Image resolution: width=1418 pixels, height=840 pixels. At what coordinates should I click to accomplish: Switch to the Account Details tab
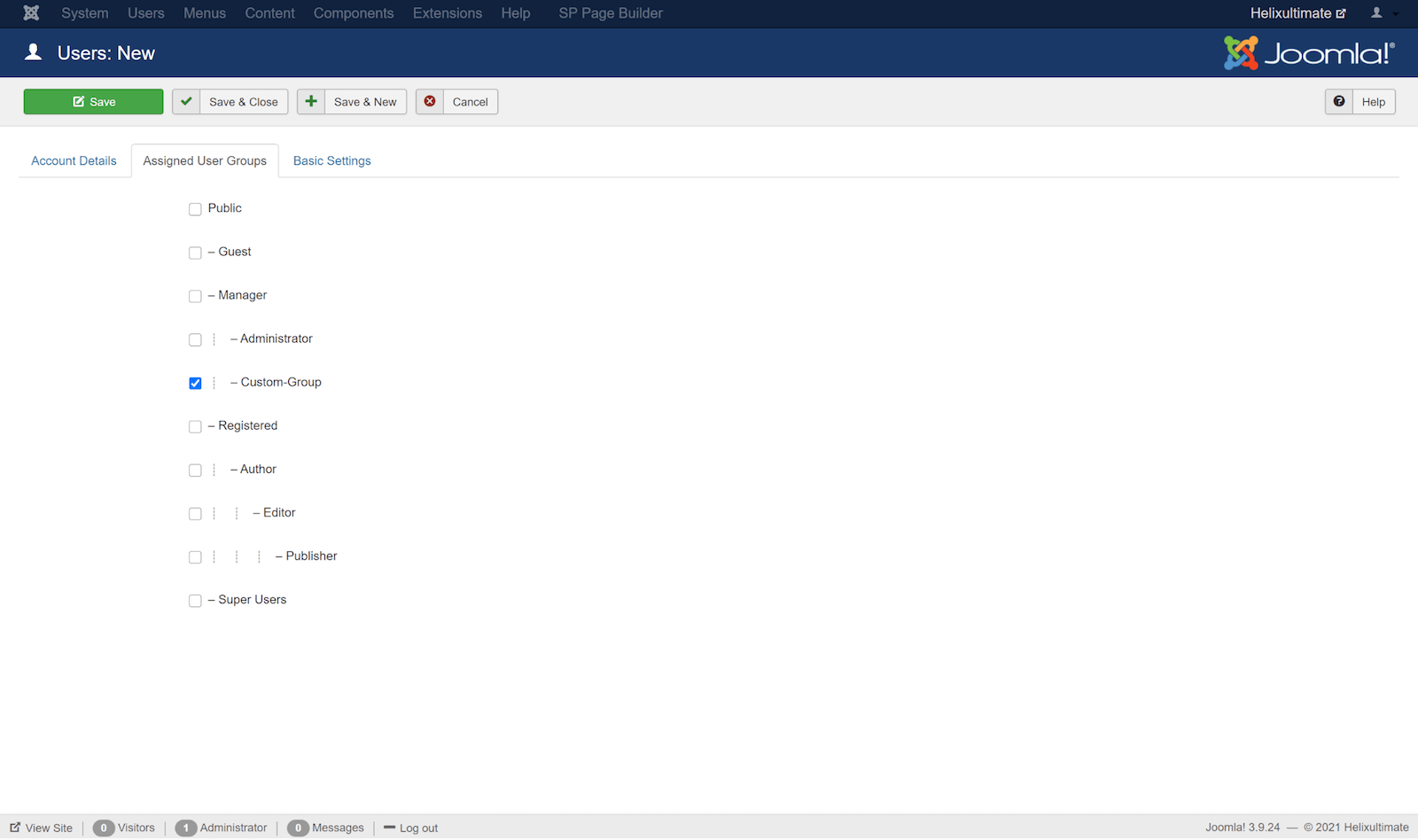pos(74,161)
